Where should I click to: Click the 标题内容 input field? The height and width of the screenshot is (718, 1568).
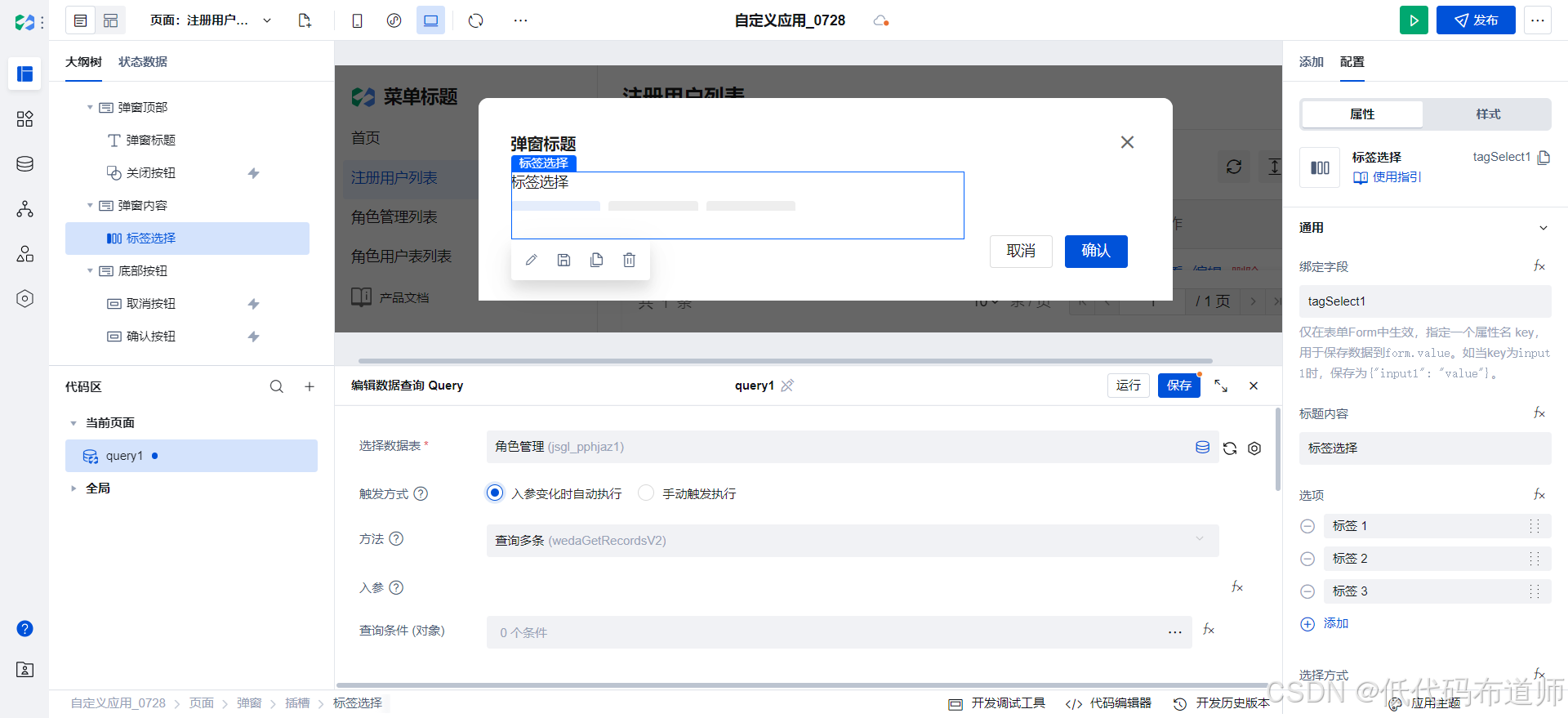(1425, 448)
